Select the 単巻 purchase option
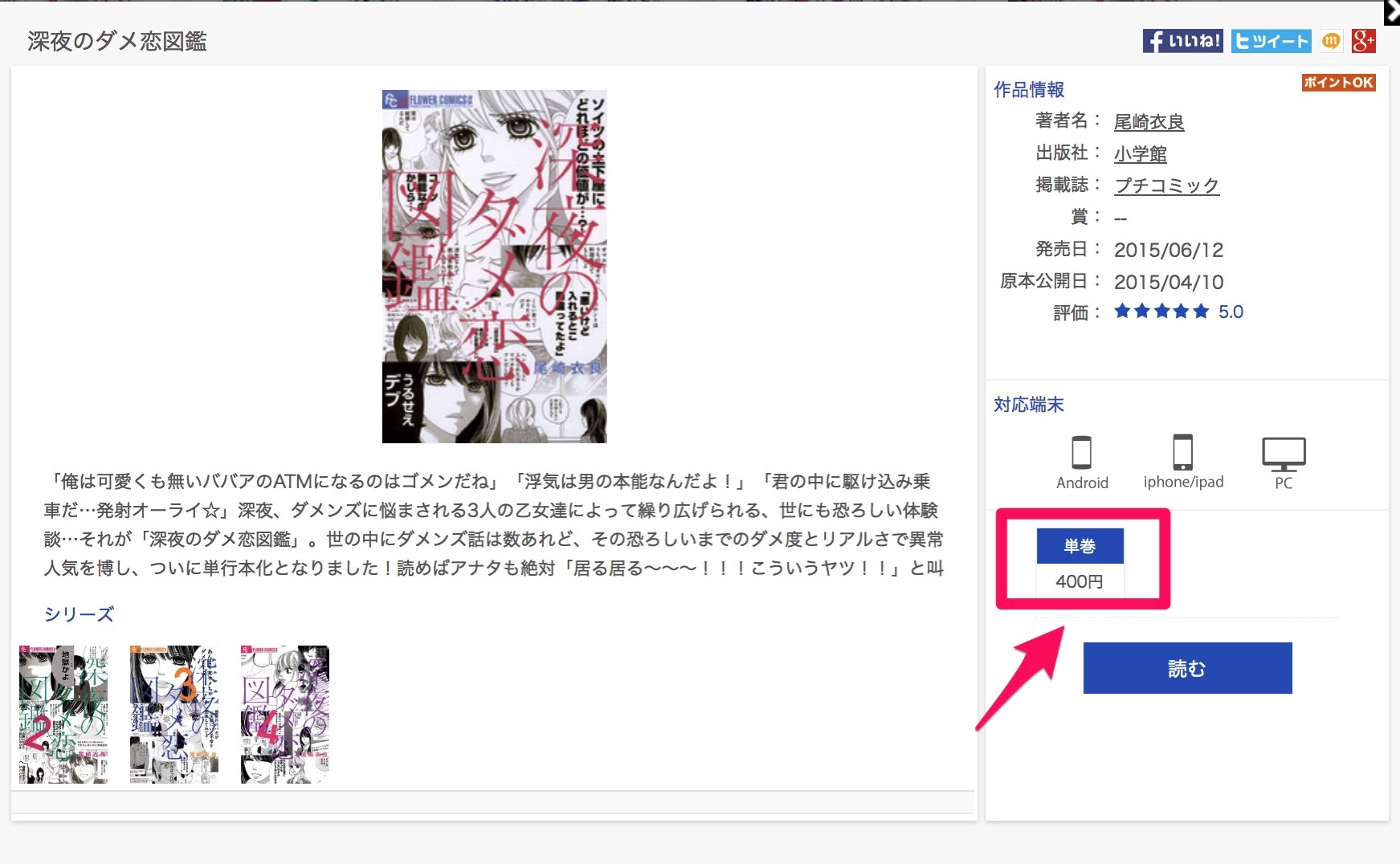Screen dimensions: 1400x864 (1080, 546)
